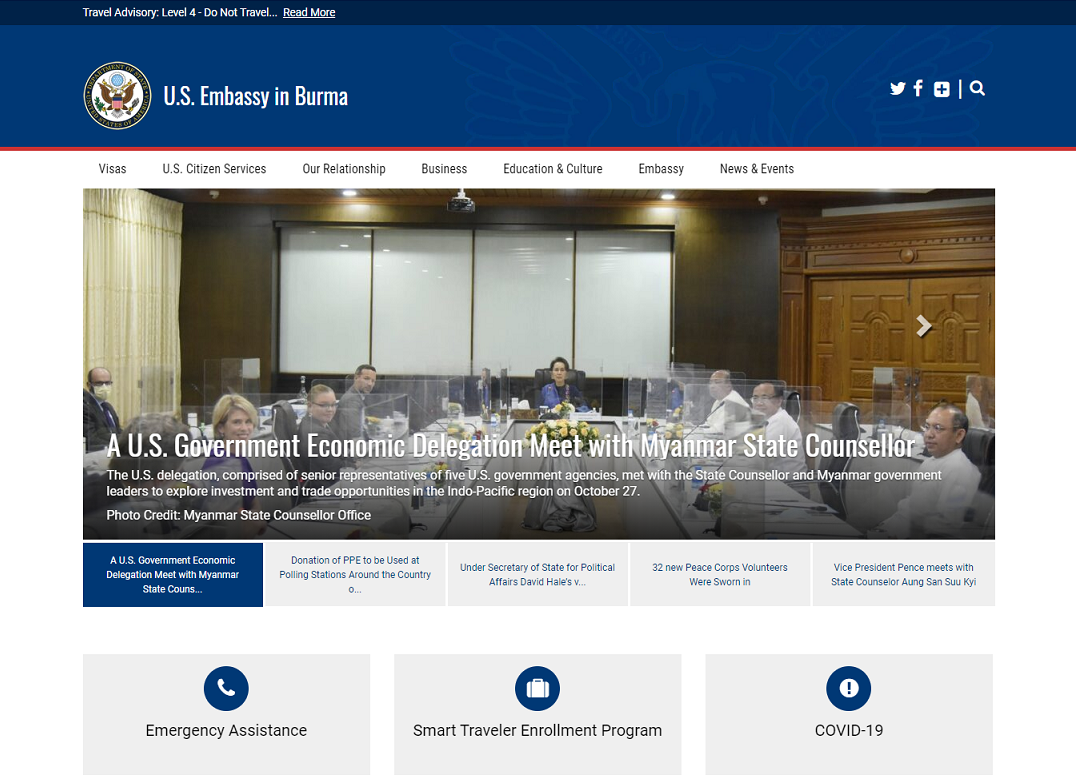Click the Department of State seal logo
This screenshot has height=783, width=1076.
(117, 95)
